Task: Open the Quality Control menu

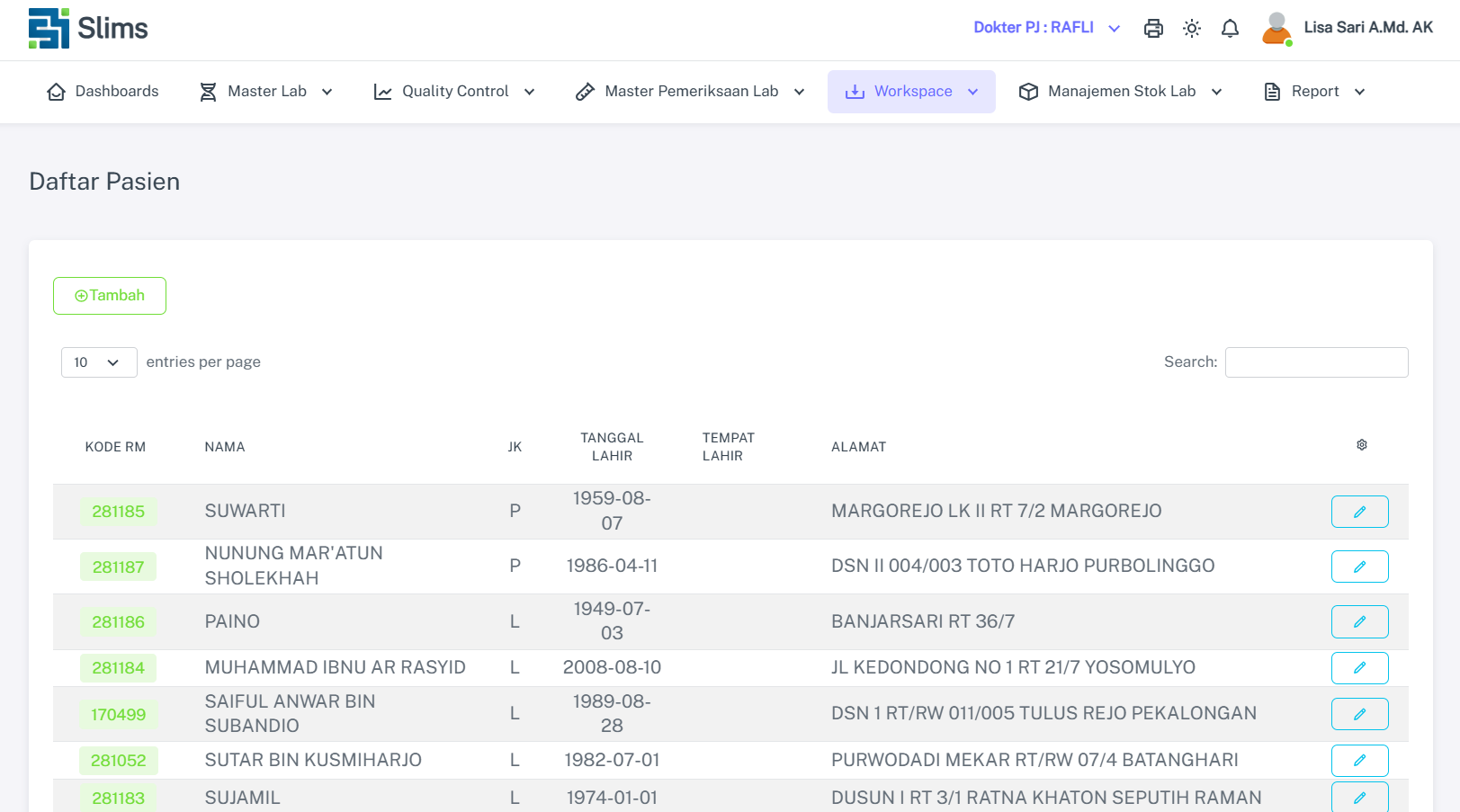Action: pos(454,92)
